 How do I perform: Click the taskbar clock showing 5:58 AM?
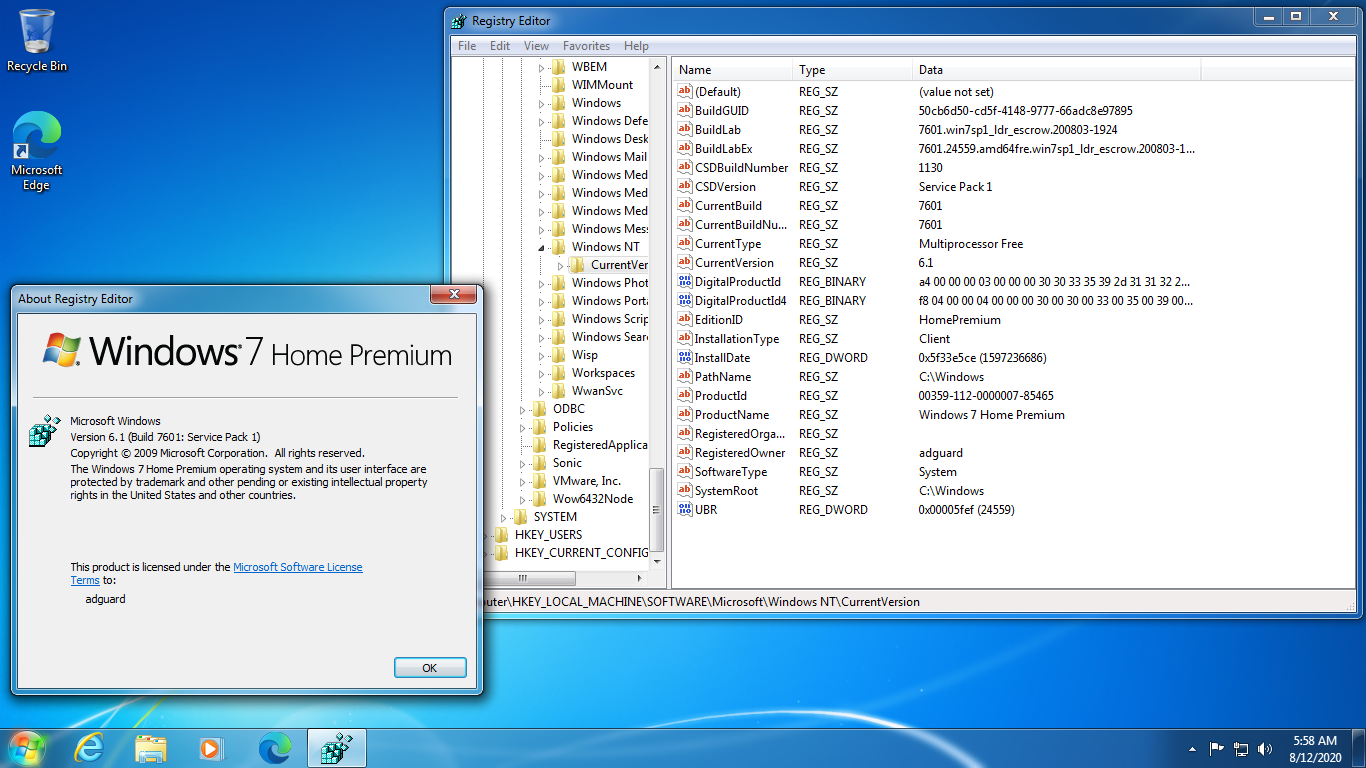(x=1314, y=749)
